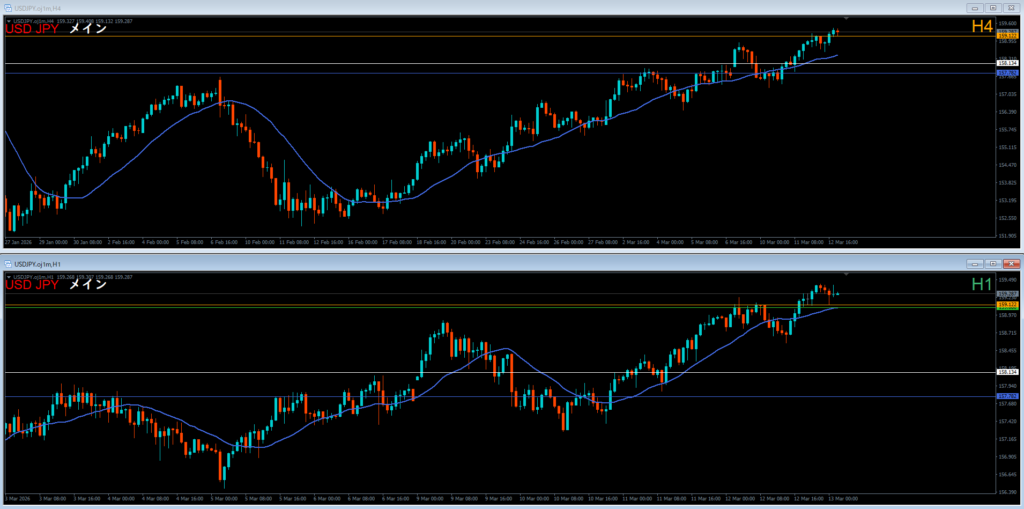Click the H1 chart window icon in title bar
The height and width of the screenshot is (509, 1024).
pyautogui.click(x=8, y=263)
